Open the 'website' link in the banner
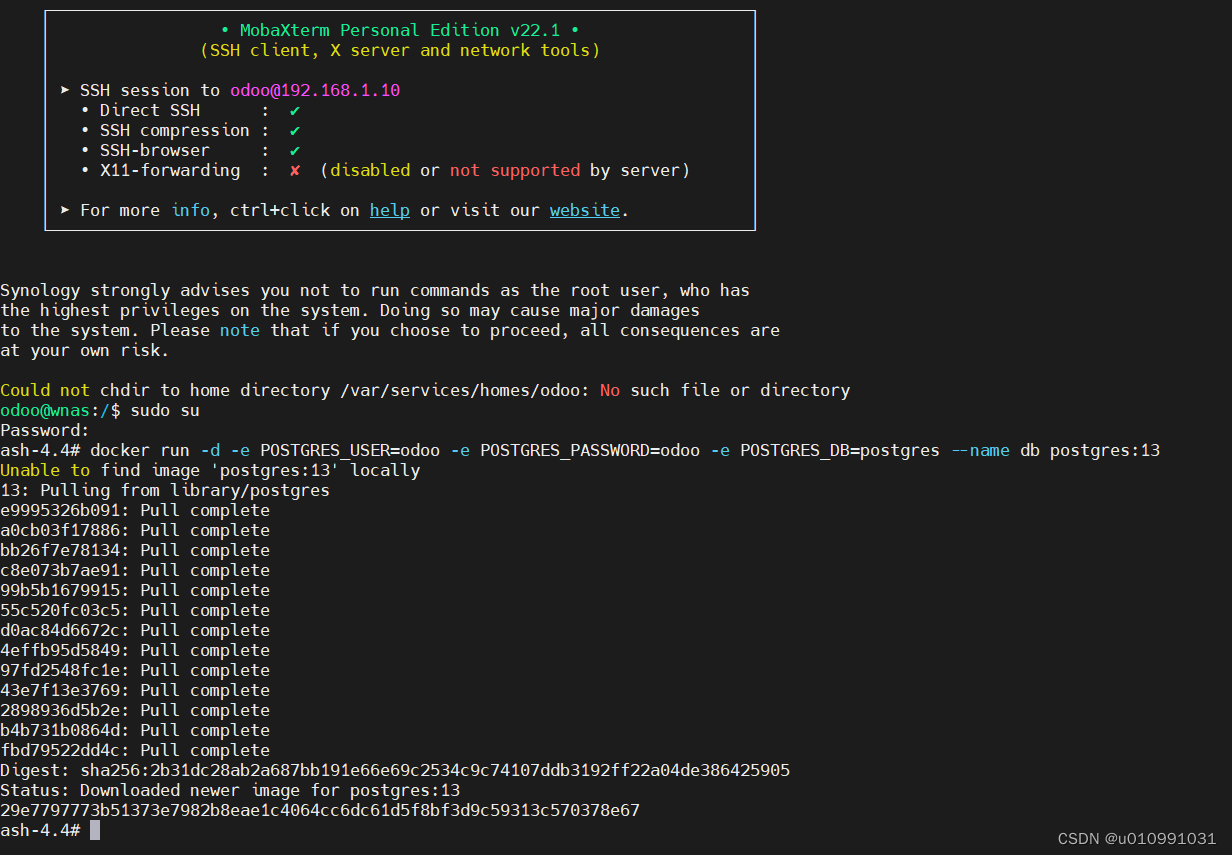 pyautogui.click(x=584, y=210)
